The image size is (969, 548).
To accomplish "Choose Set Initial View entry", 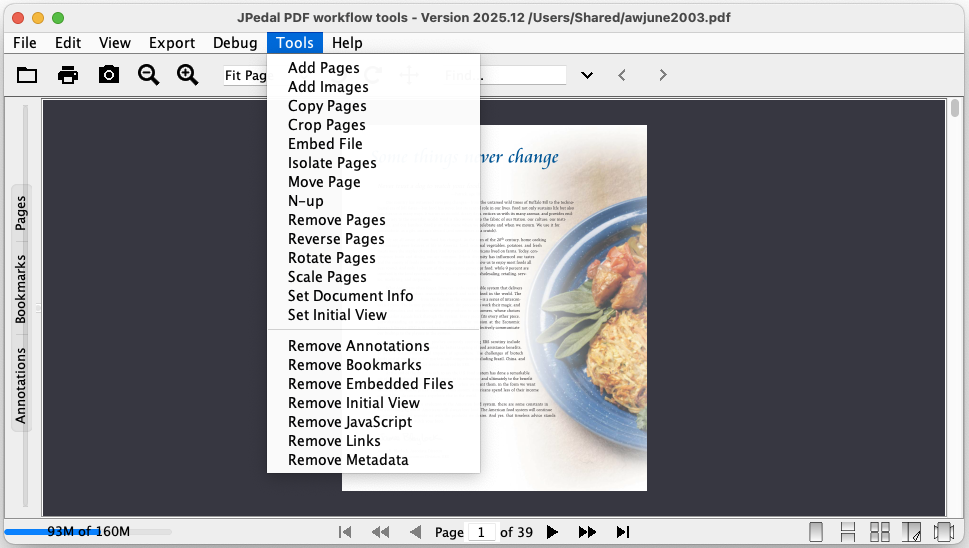I will pyautogui.click(x=373, y=315).
